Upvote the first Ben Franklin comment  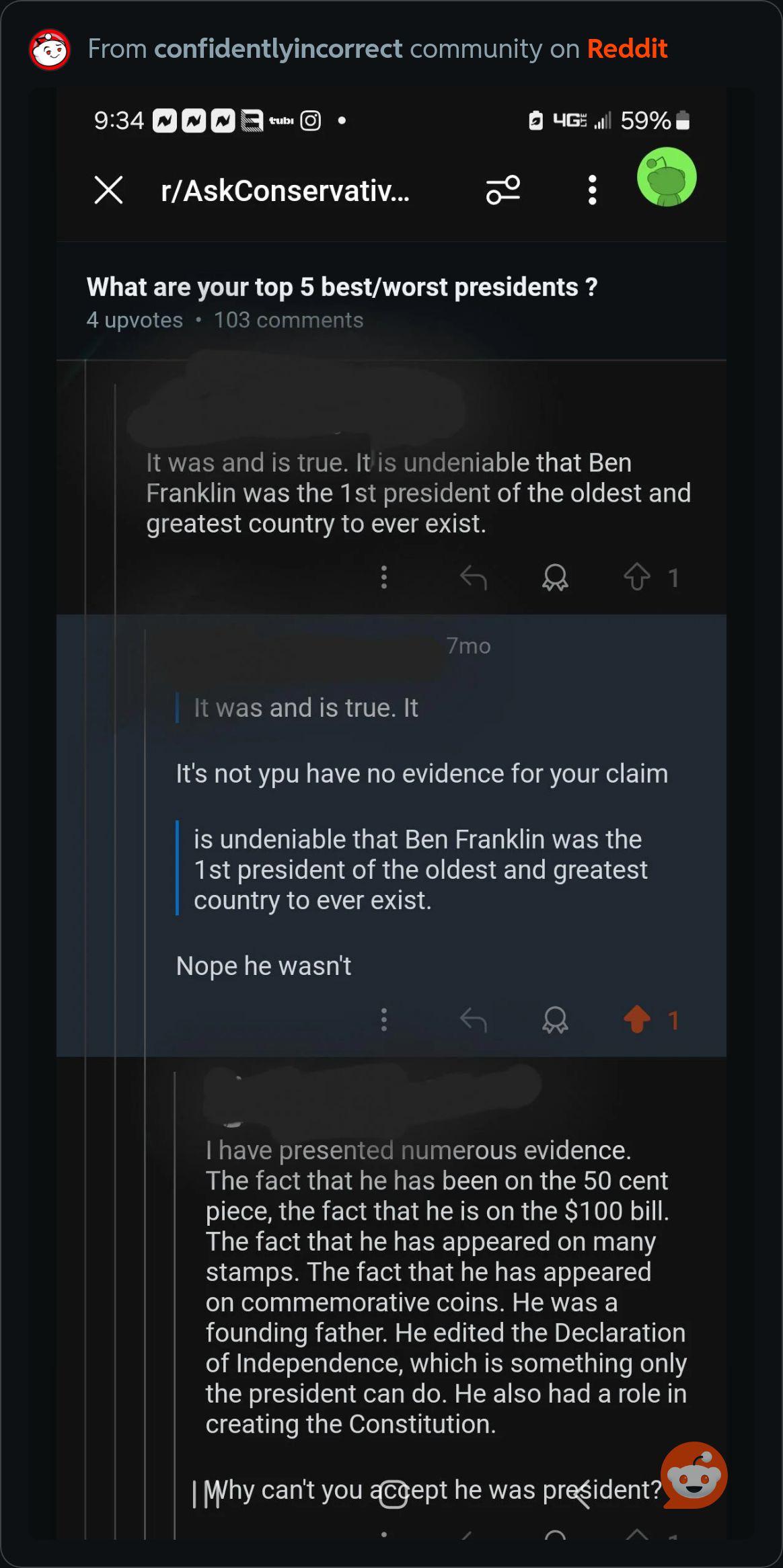point(636,578)
